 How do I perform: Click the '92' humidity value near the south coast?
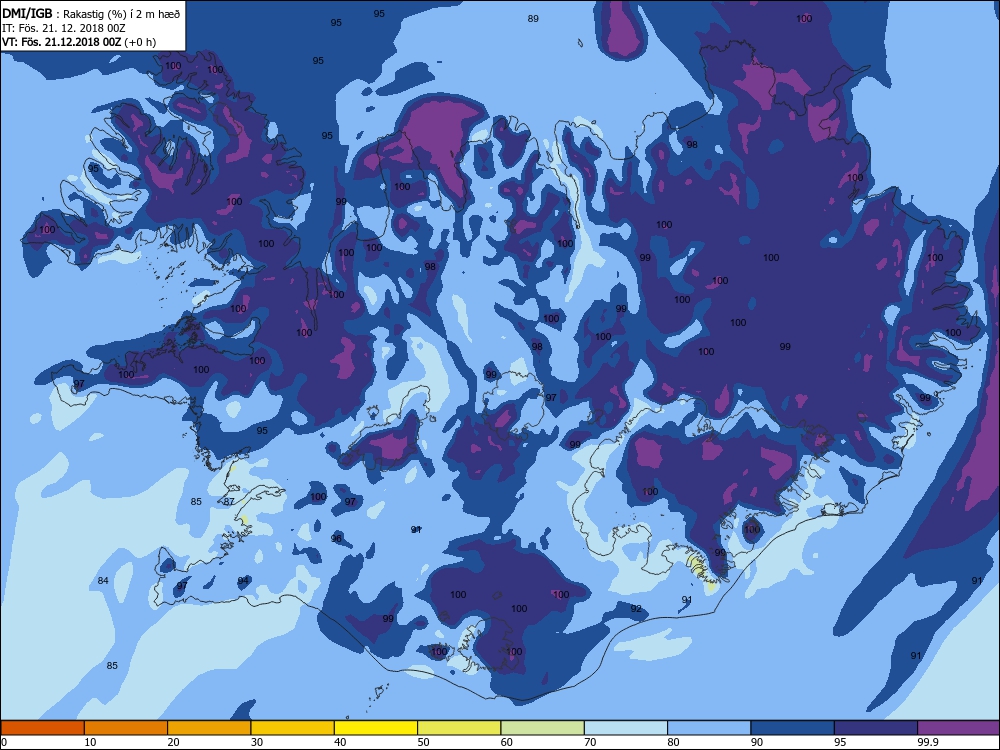(636, 608)
